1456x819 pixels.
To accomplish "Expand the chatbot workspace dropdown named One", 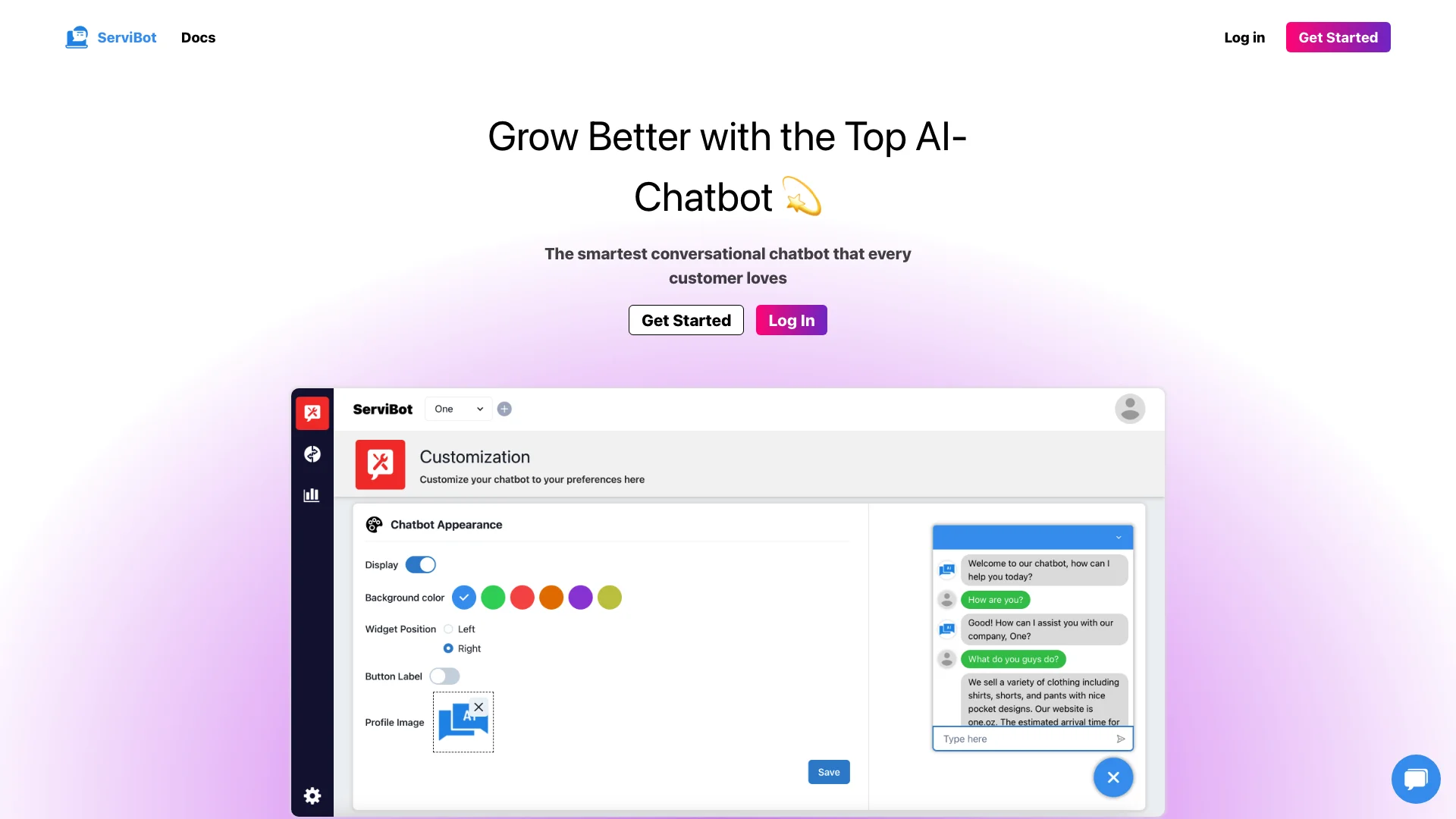I will (x=456, y=408).
